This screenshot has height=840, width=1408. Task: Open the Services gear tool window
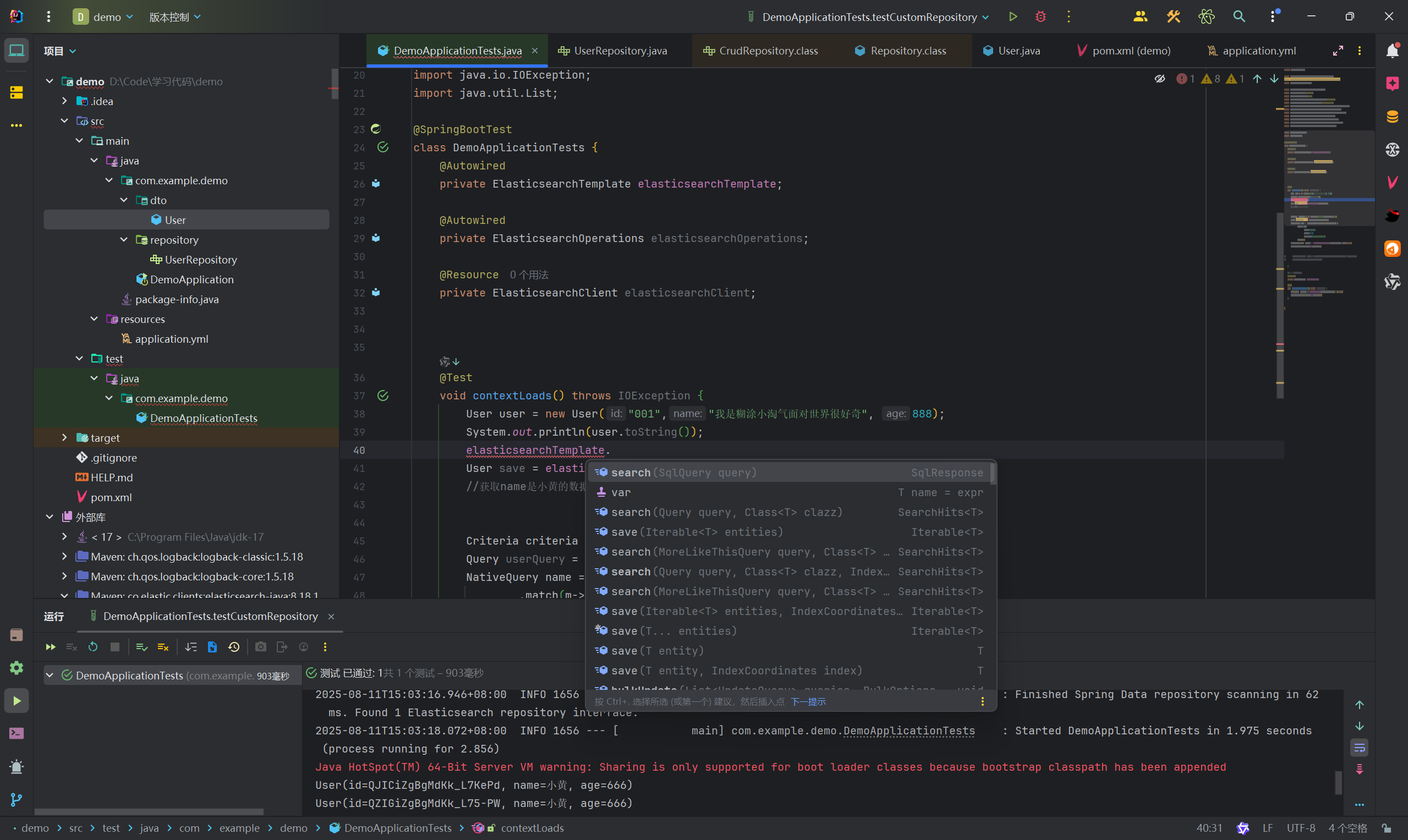[x=17, y=668]
